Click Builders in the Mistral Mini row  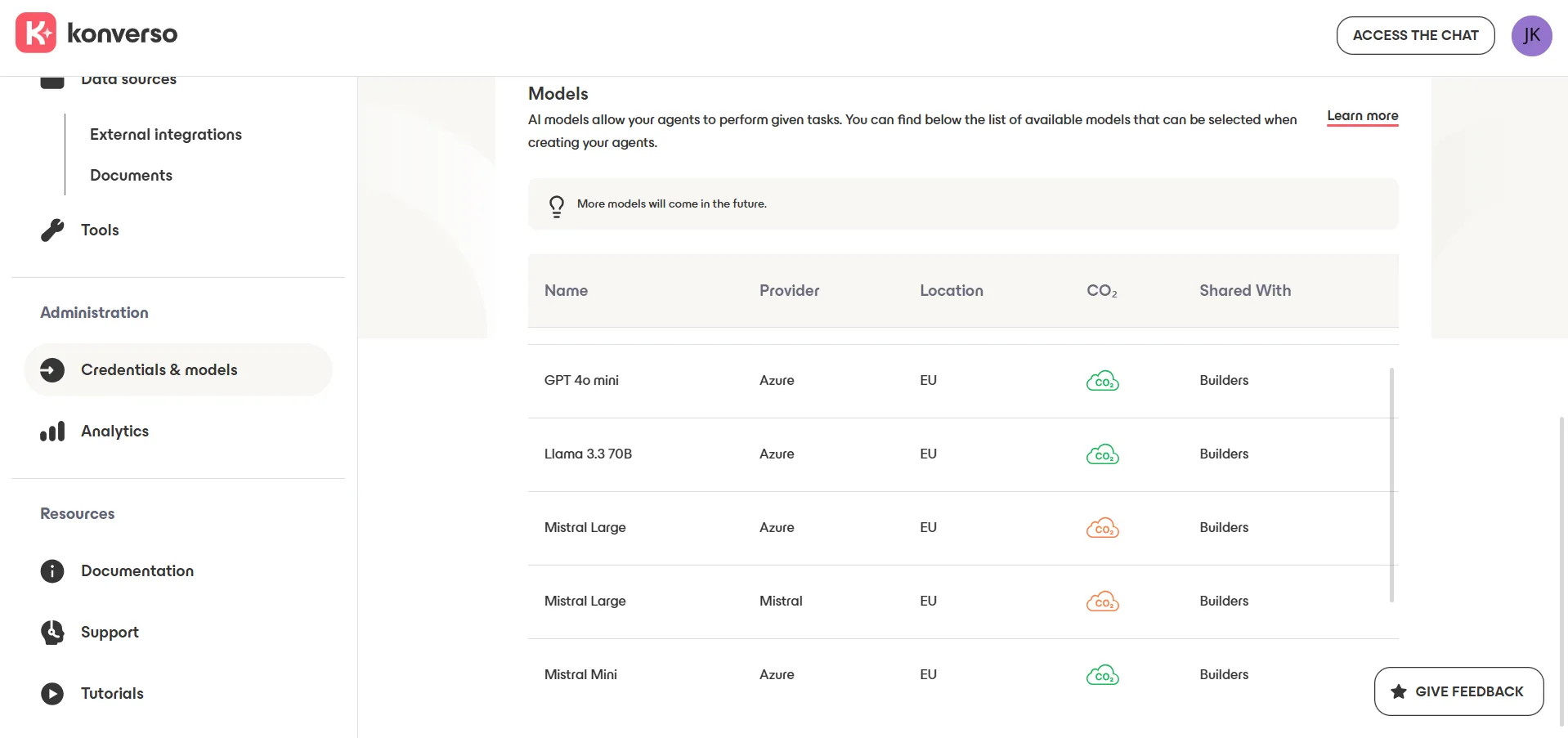[x=1224, y=675]
